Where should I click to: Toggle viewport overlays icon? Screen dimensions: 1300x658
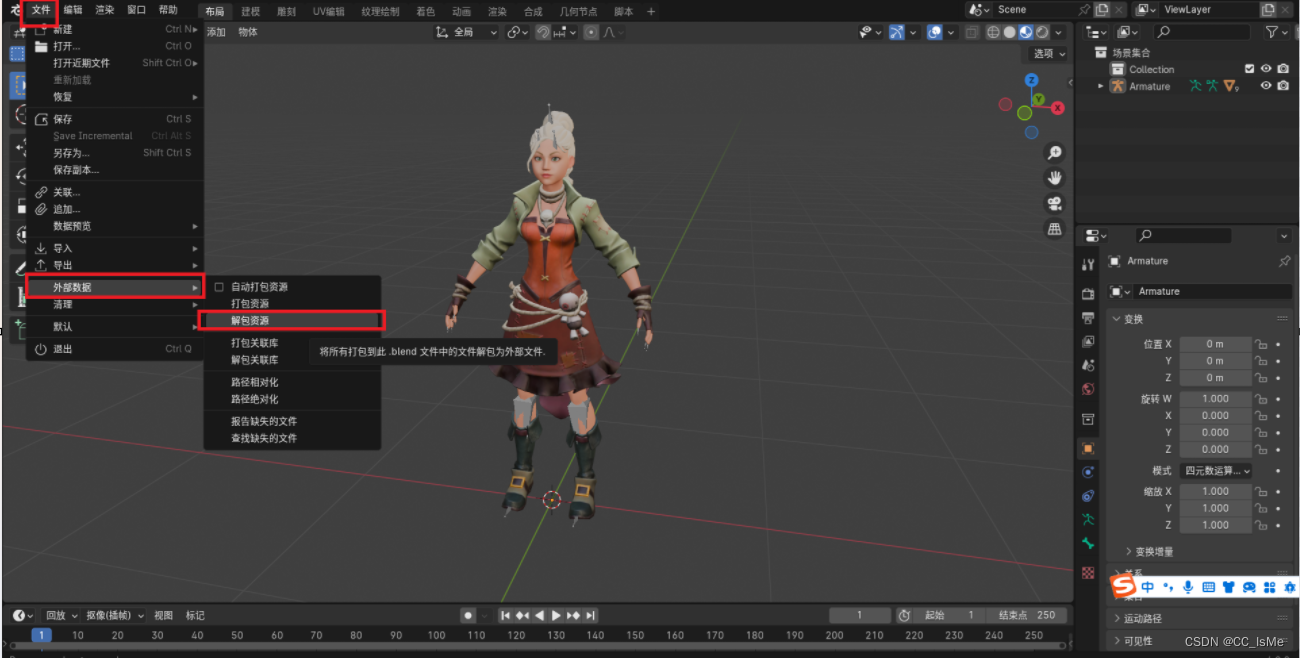pyautogui.click(x=935, y=32)
